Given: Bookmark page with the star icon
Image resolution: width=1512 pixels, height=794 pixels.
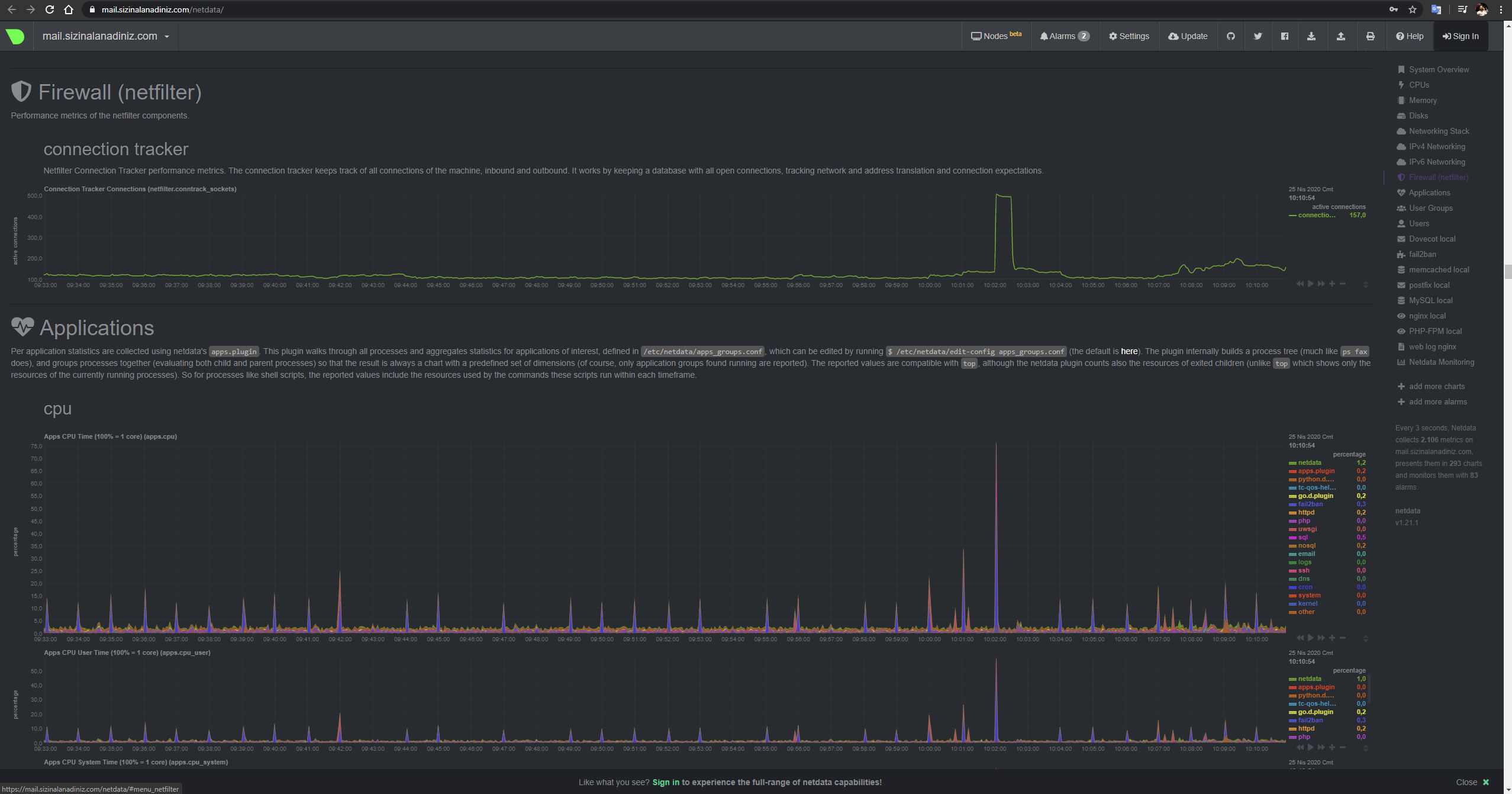Looking at the screenshot, I should [x=1412, y=9].
